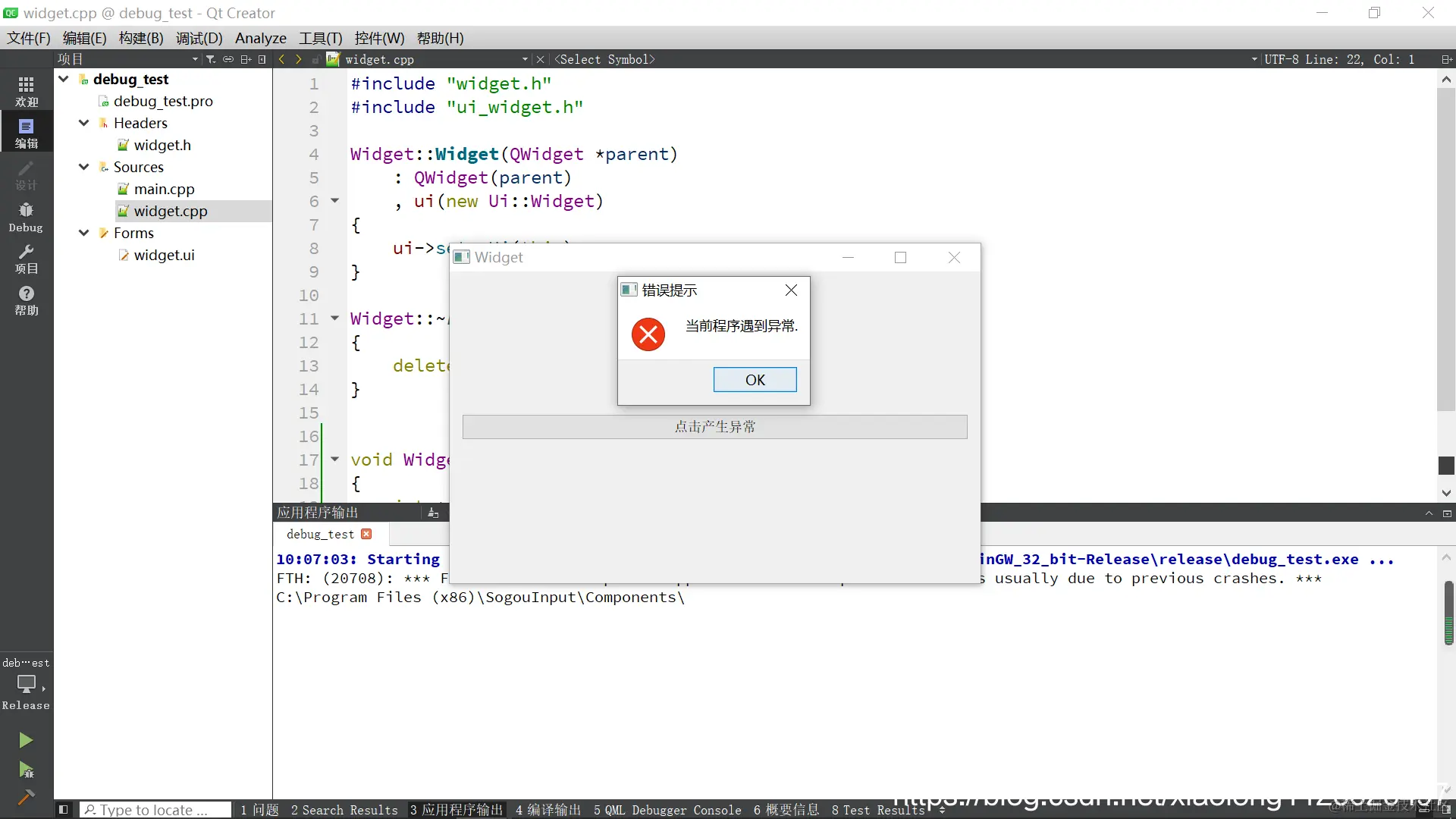Click the Build hammer icon

click(x=26, y=797)
